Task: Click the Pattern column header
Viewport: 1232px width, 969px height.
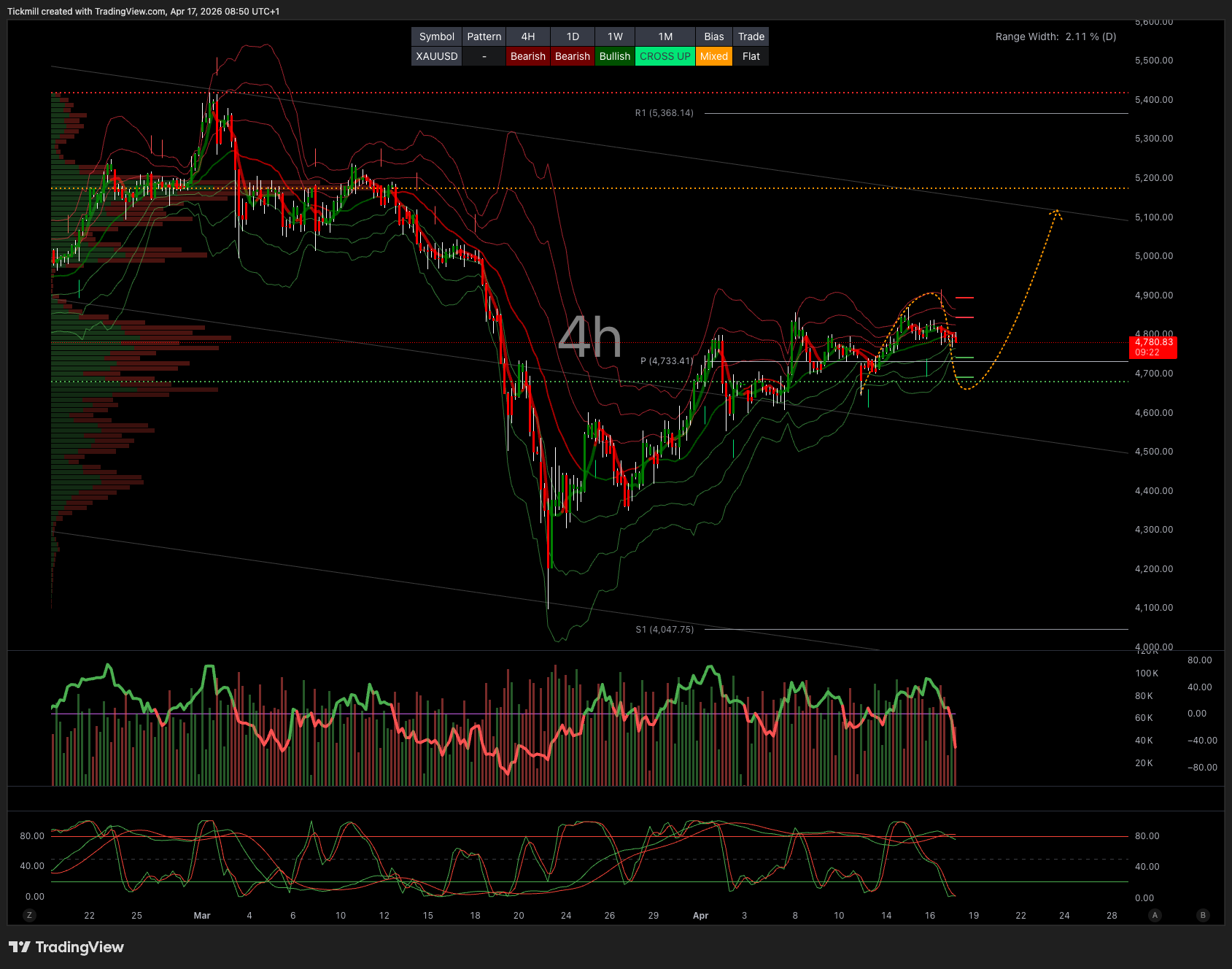Action: pyautogui.click(x=484, y=36)
